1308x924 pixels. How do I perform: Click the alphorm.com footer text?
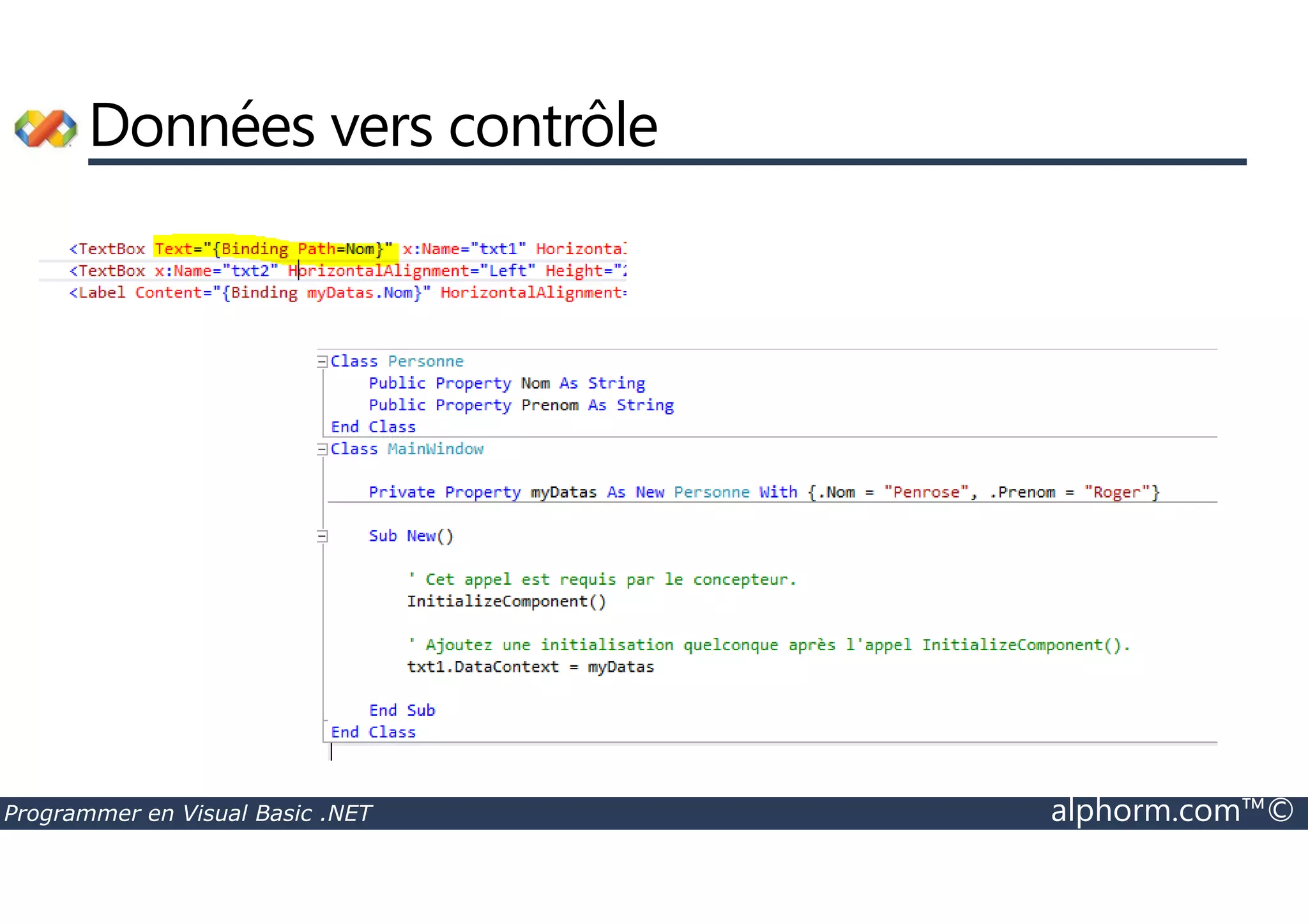1172,811
